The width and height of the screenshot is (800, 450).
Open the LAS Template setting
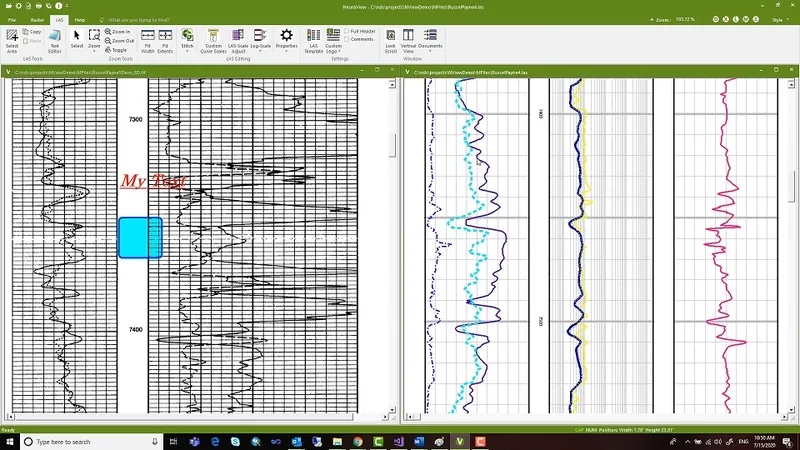tap(313, 41)
